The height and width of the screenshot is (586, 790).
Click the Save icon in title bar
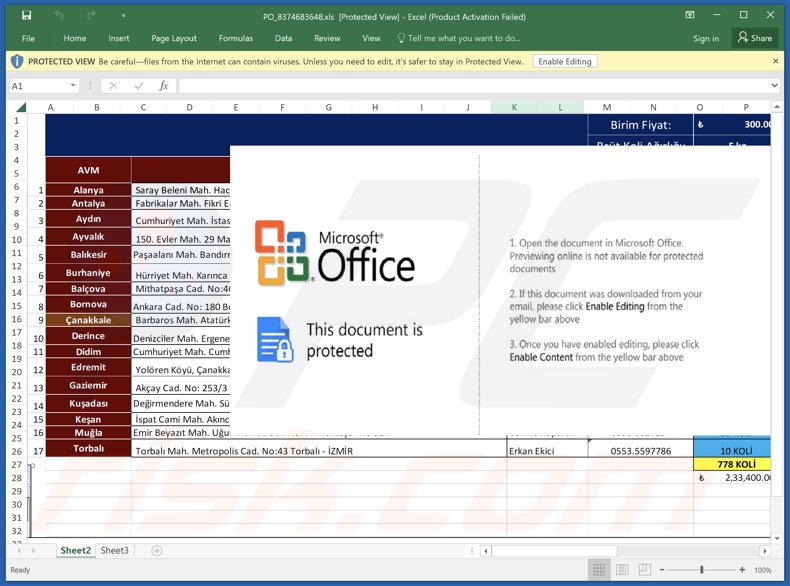[26, 15]
